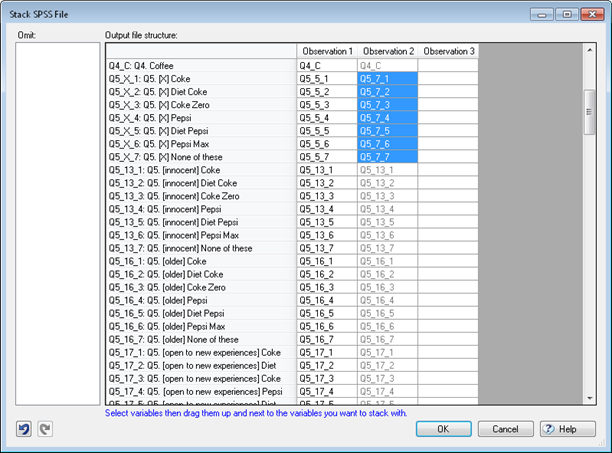
Task: Click Observation 1 cell Q5_5_4
Action: pyautogui.click(x=327, y=118)
